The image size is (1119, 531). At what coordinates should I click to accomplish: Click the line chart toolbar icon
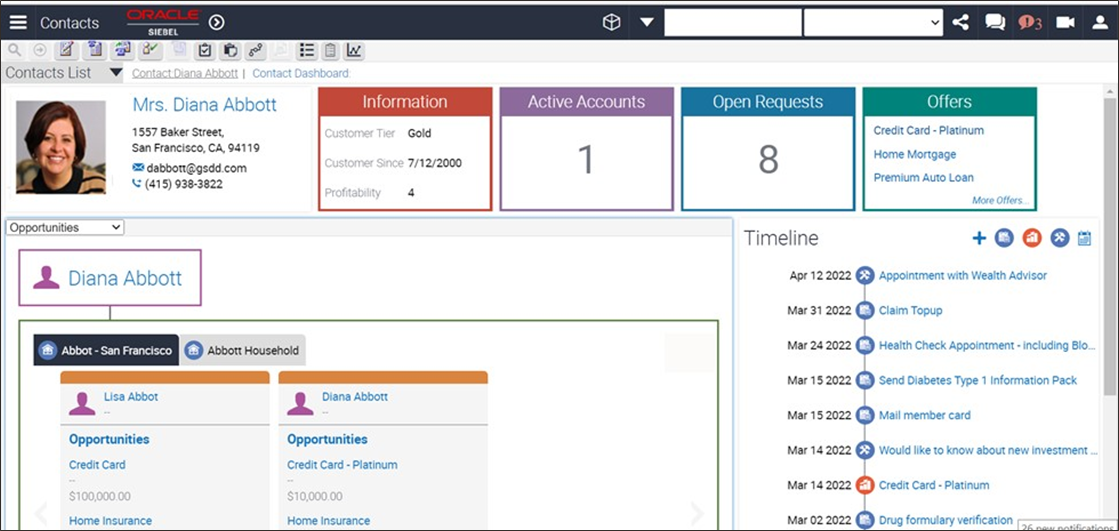point(353,50)
